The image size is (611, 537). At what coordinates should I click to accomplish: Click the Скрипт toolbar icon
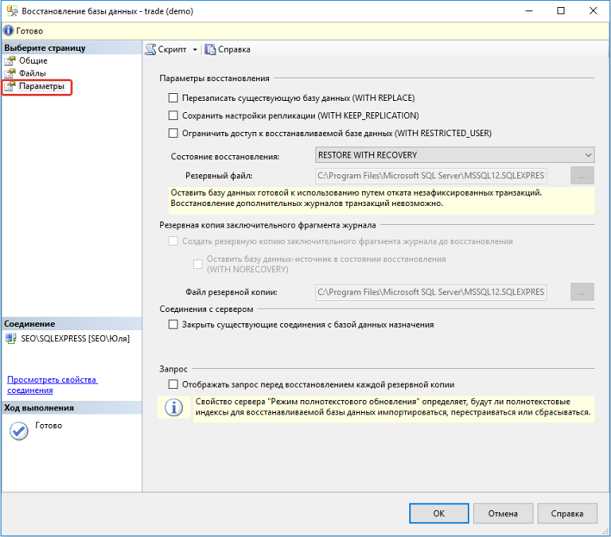point(150,49)
